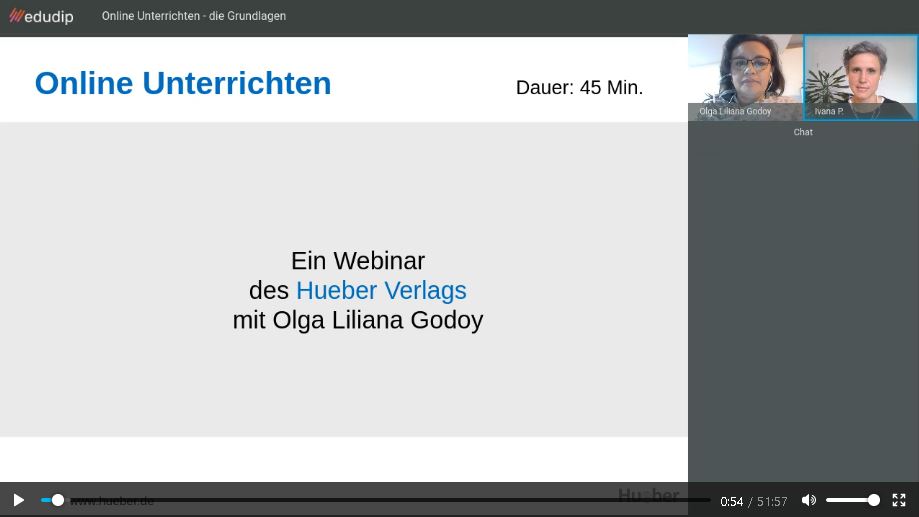The width and height of the screenshot is (919, 517).
Task: Play the webinar video
Action: click(19, 500)
